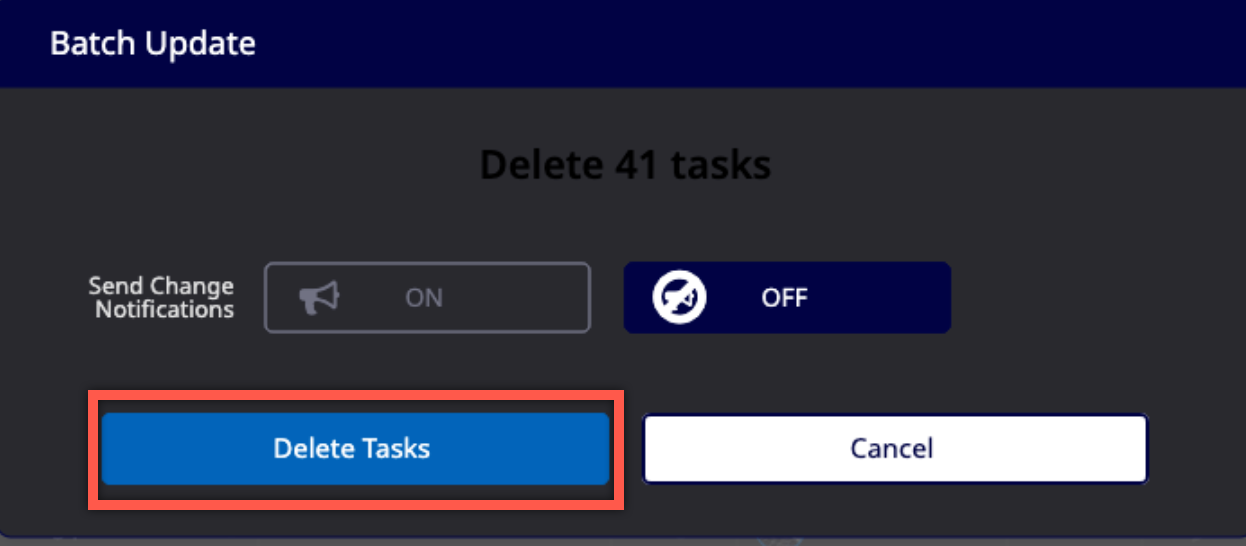Confirm deletion of the 41 tasks

tap(355, 448)
